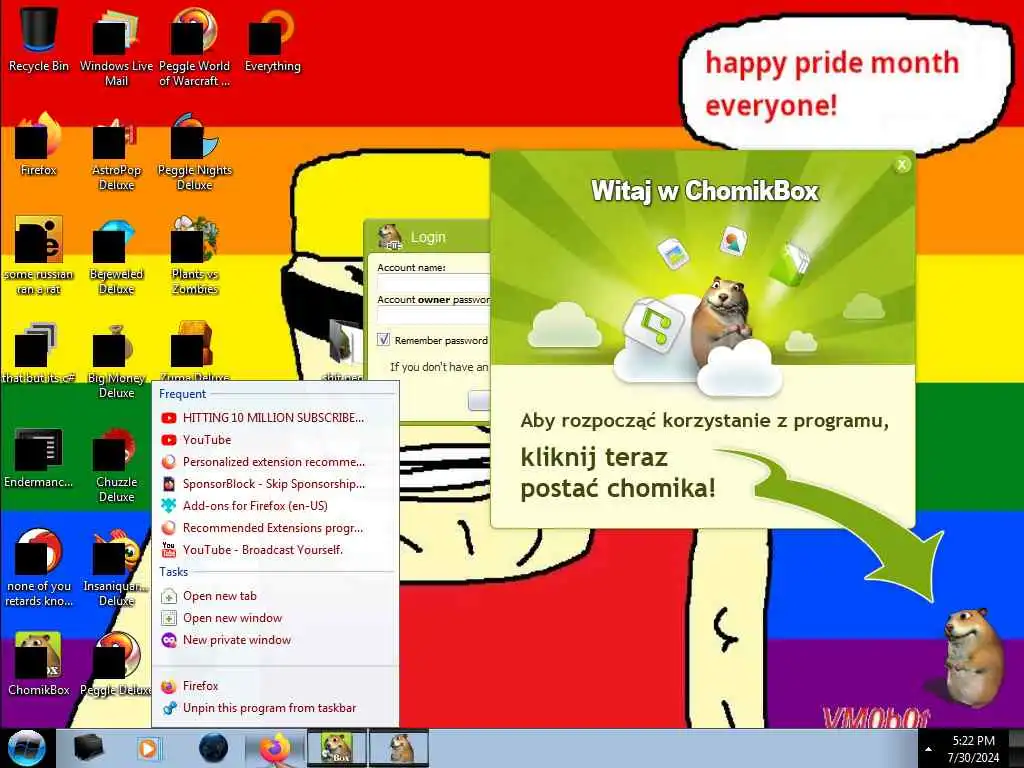Select the 'none of you' desktop shortcut
The height and width of the screenshot is (768, 1024).
[x=39, y=568]
